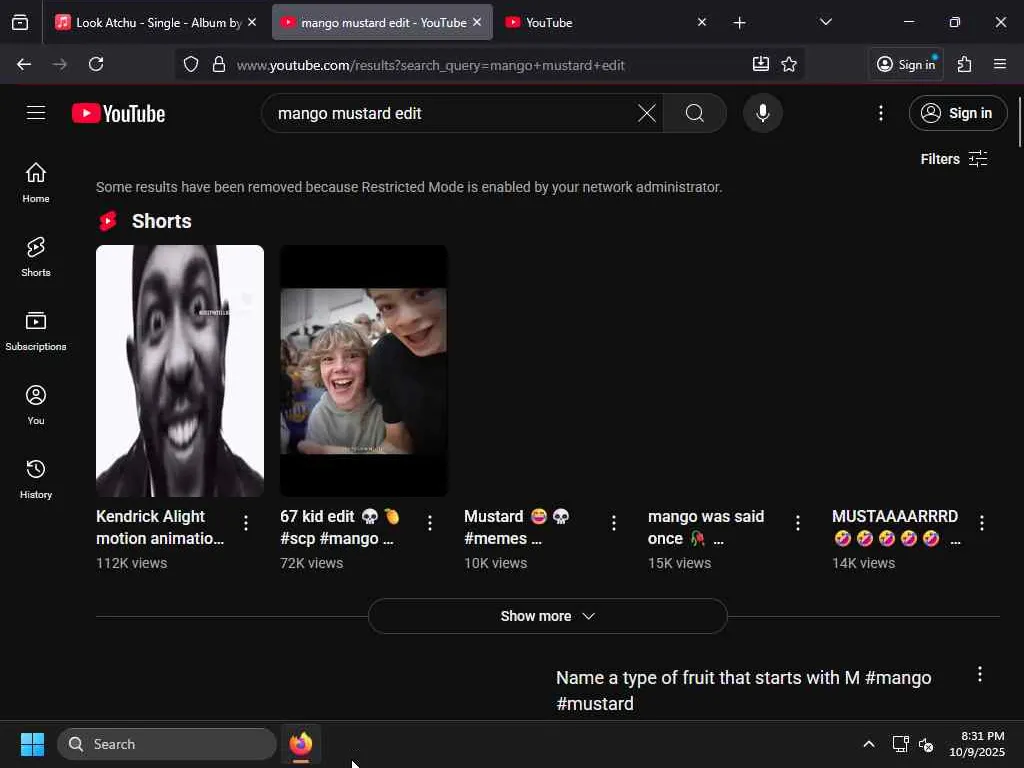Screen dimensions: 1024x768
Task: Open search Filters
Action: click(954, 159)
